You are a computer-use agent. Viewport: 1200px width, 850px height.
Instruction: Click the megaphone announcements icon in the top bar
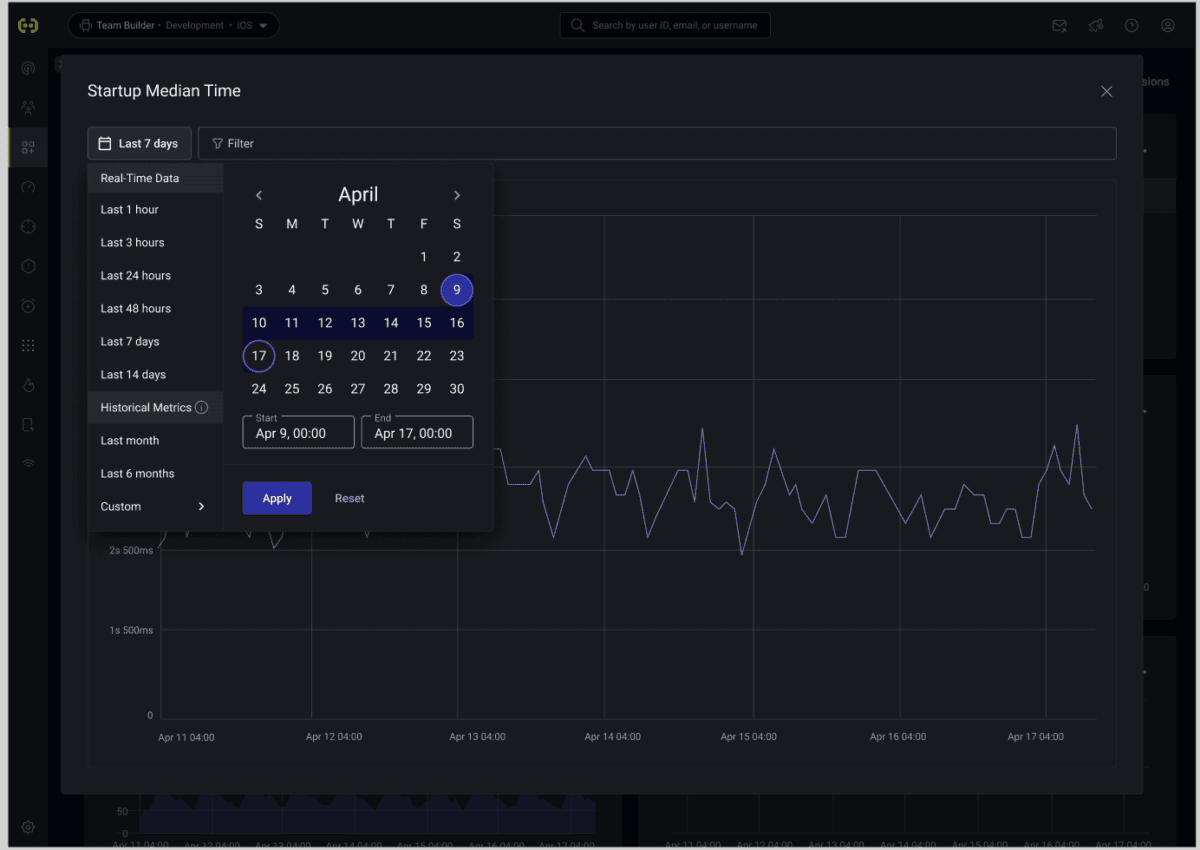[1095, 26]
